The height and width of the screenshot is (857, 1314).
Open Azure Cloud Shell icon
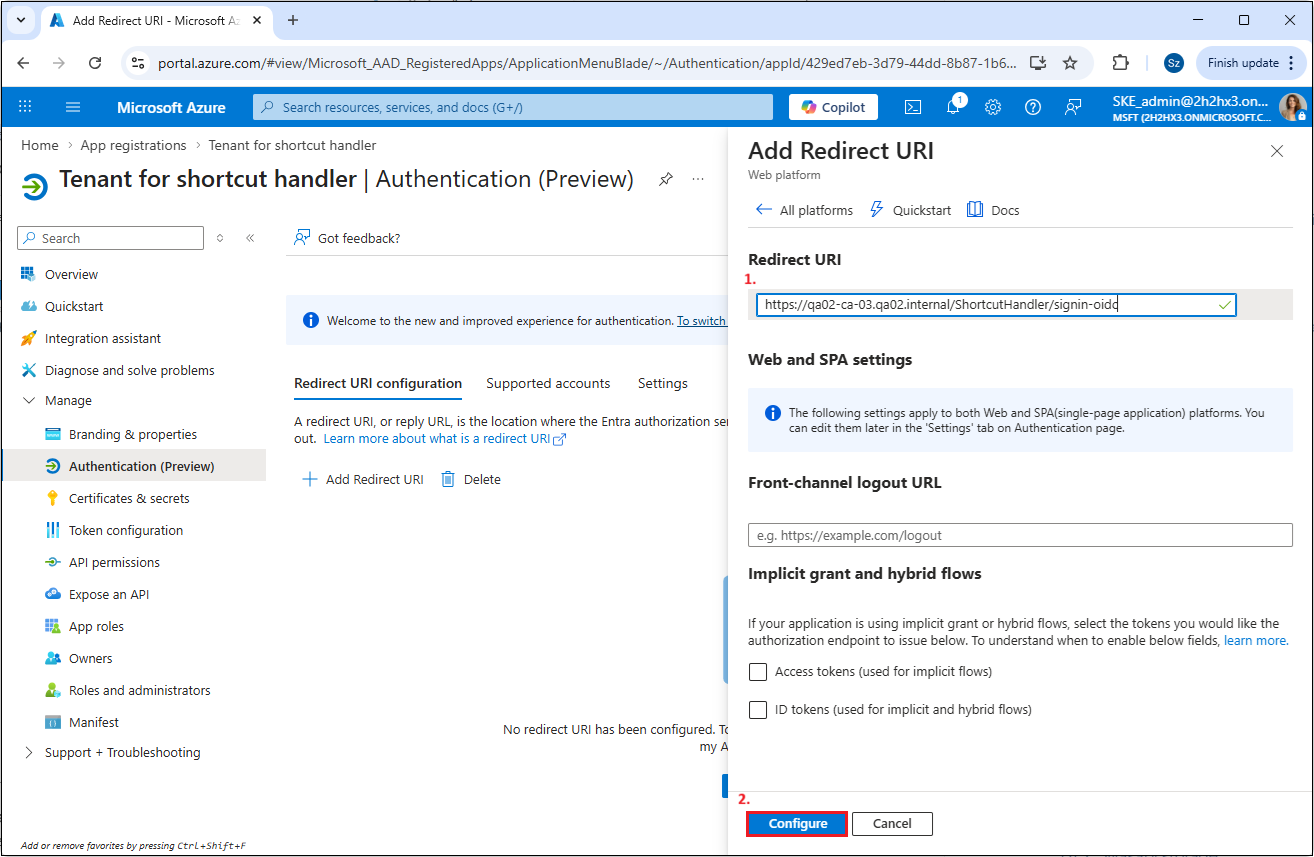[913, 107]
